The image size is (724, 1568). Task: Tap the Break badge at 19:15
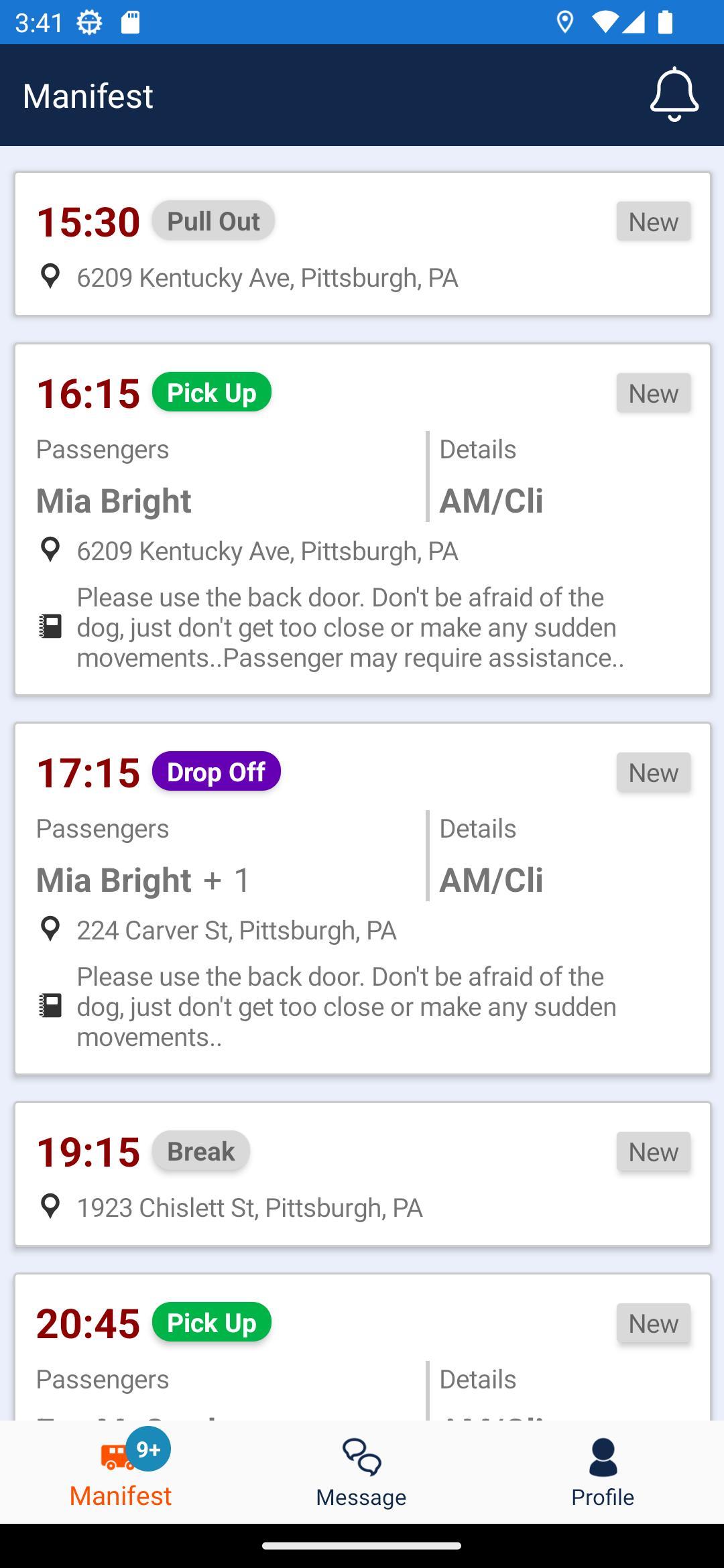tap(201, 1151)
